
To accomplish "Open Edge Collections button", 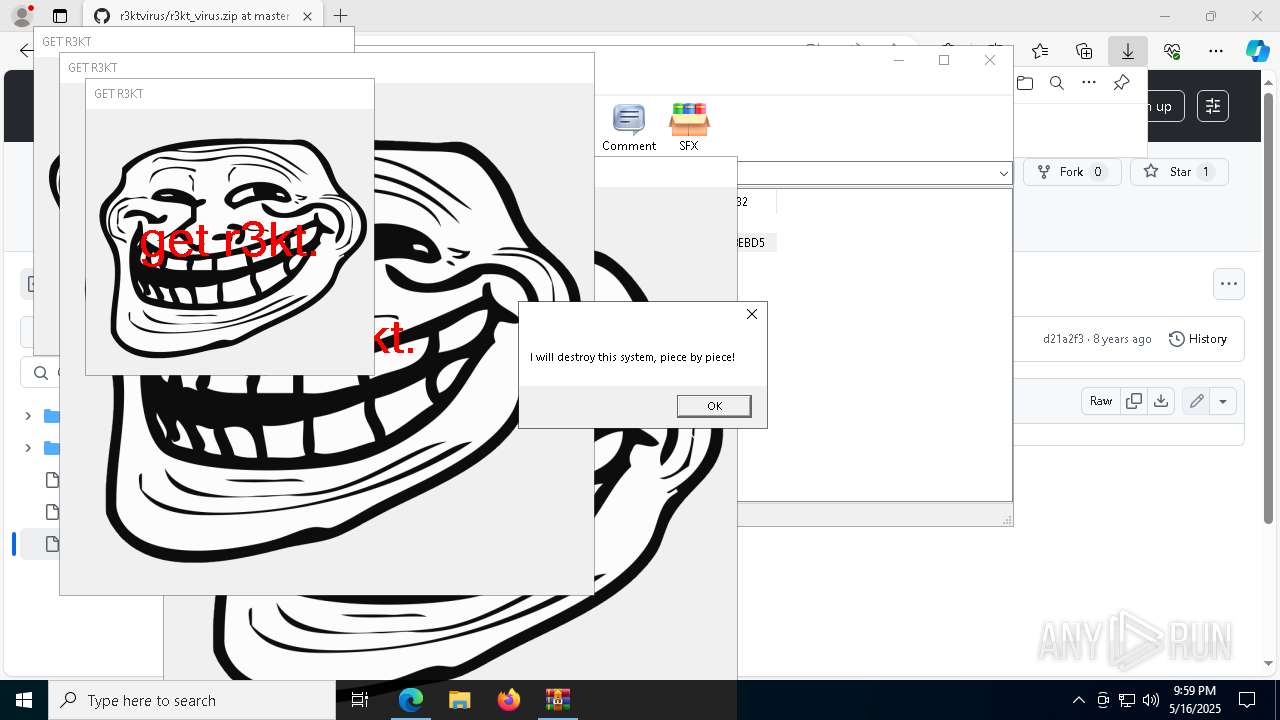I will [1084, 50].
